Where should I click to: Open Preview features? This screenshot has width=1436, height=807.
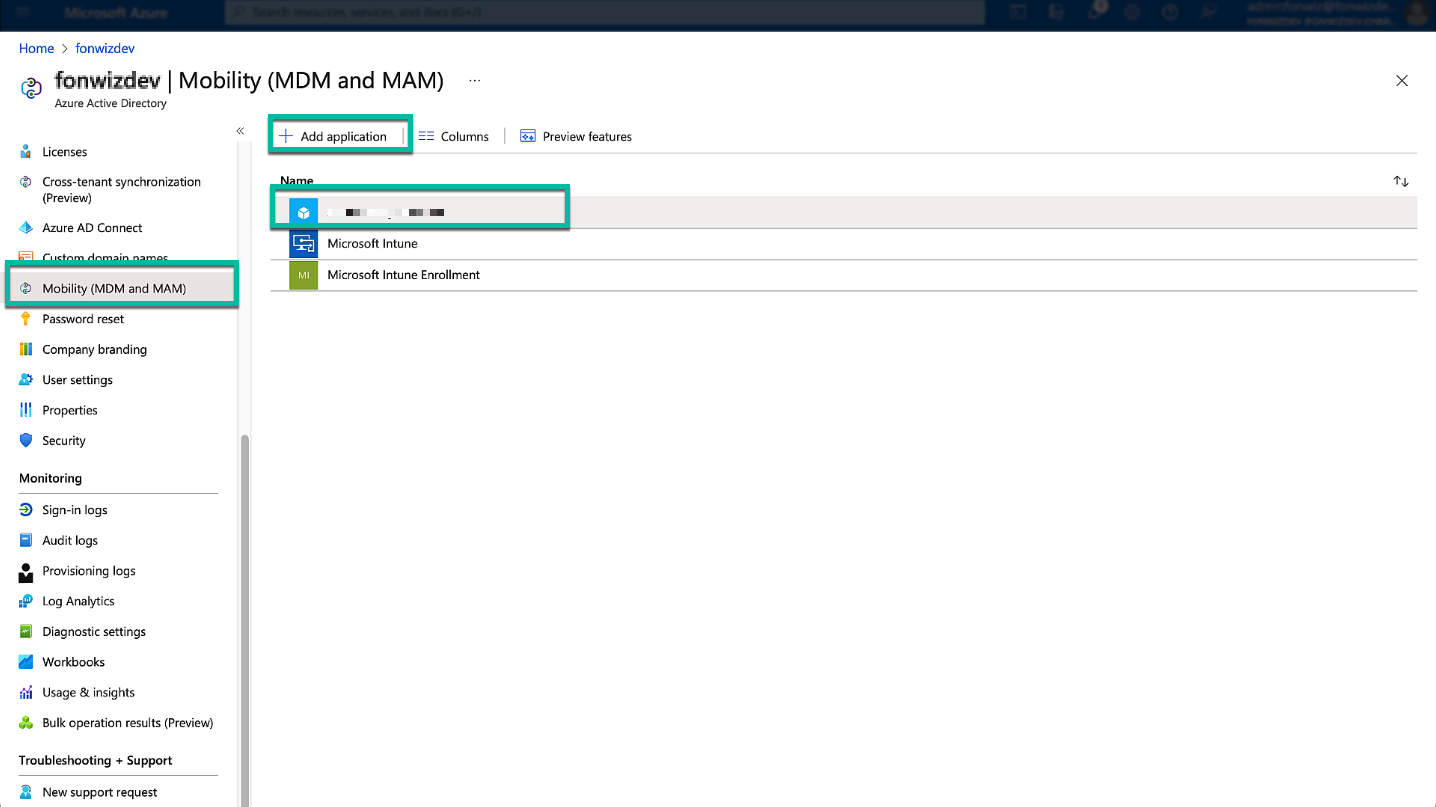tap(576, 137)
